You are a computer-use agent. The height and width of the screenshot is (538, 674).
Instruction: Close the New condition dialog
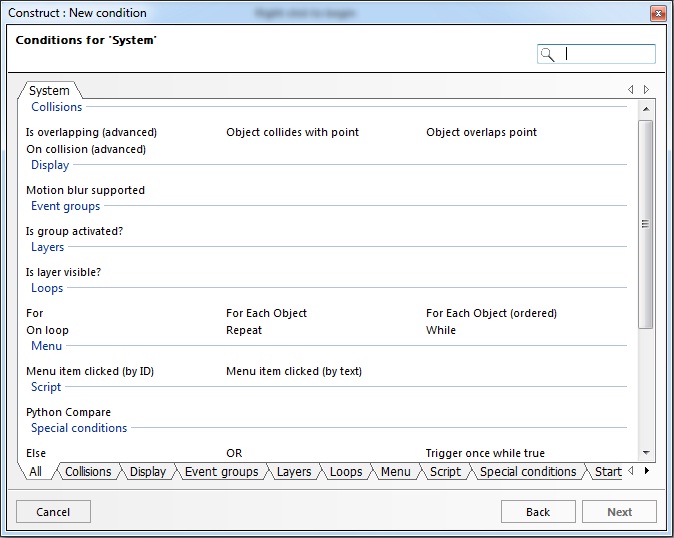pos(657,13)
